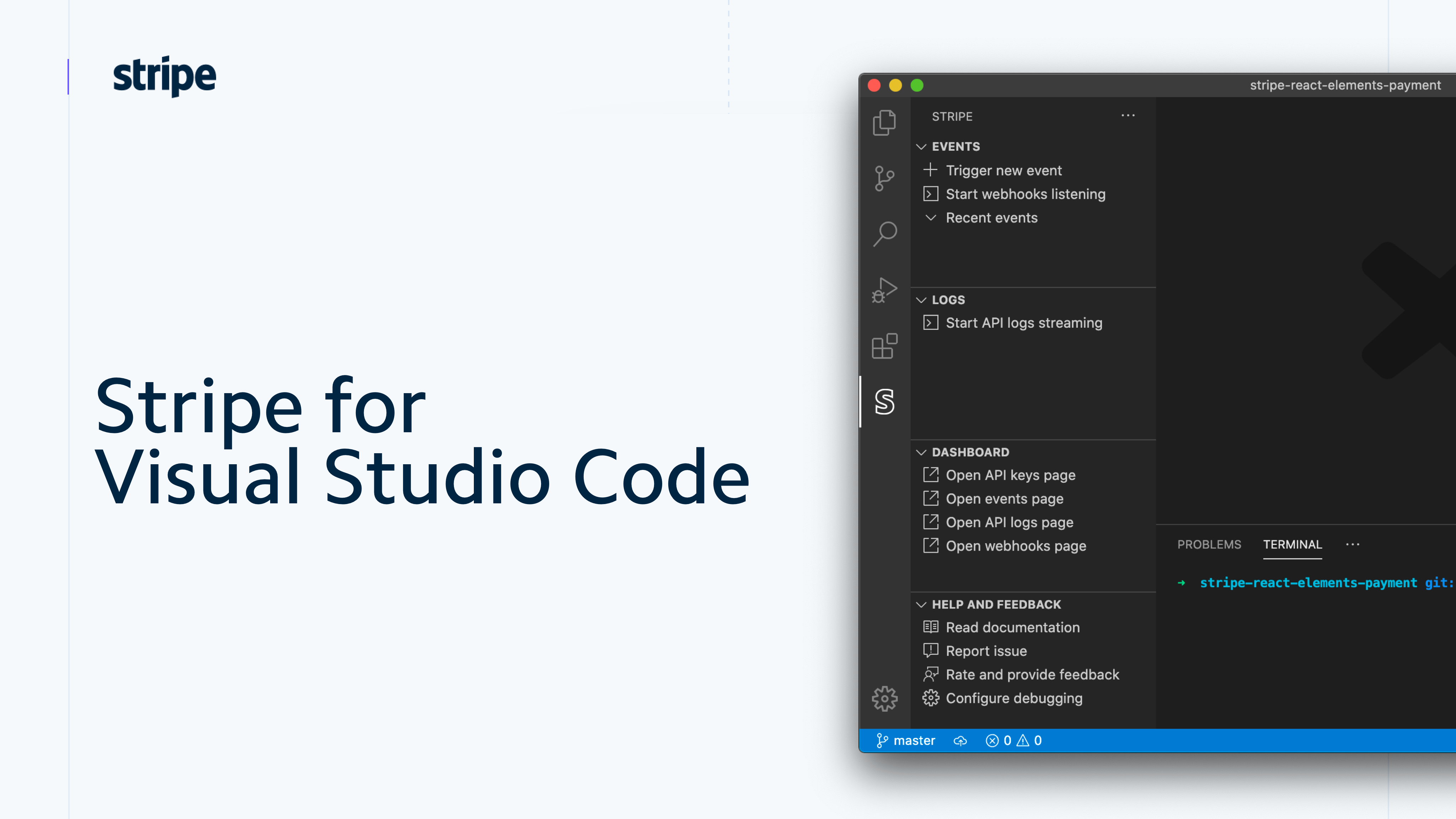Open Stripe panel more actions menu
This screenshot has height=819, width=1456.
[1128, 115]
